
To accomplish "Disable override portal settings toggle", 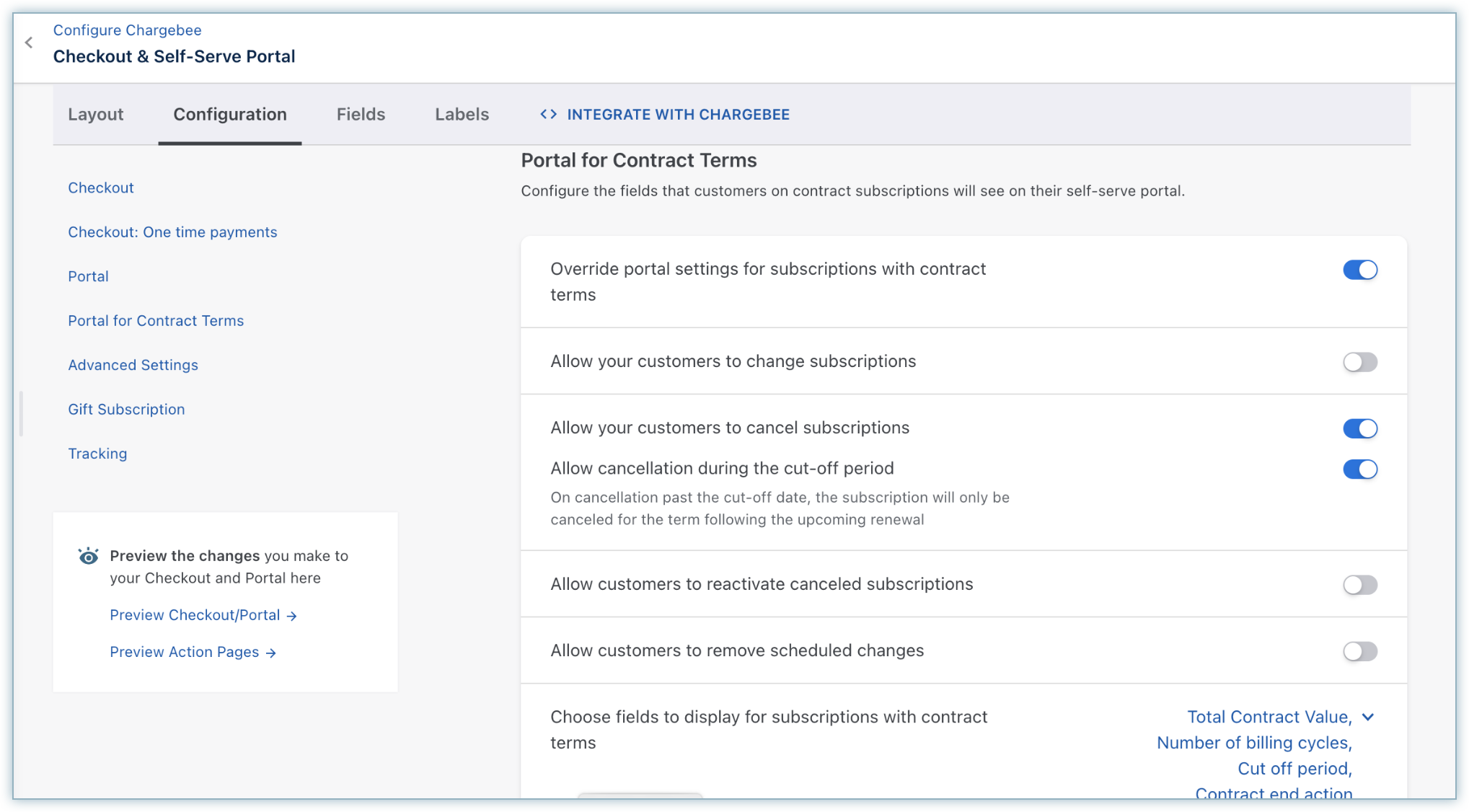I will [1359, 270].
